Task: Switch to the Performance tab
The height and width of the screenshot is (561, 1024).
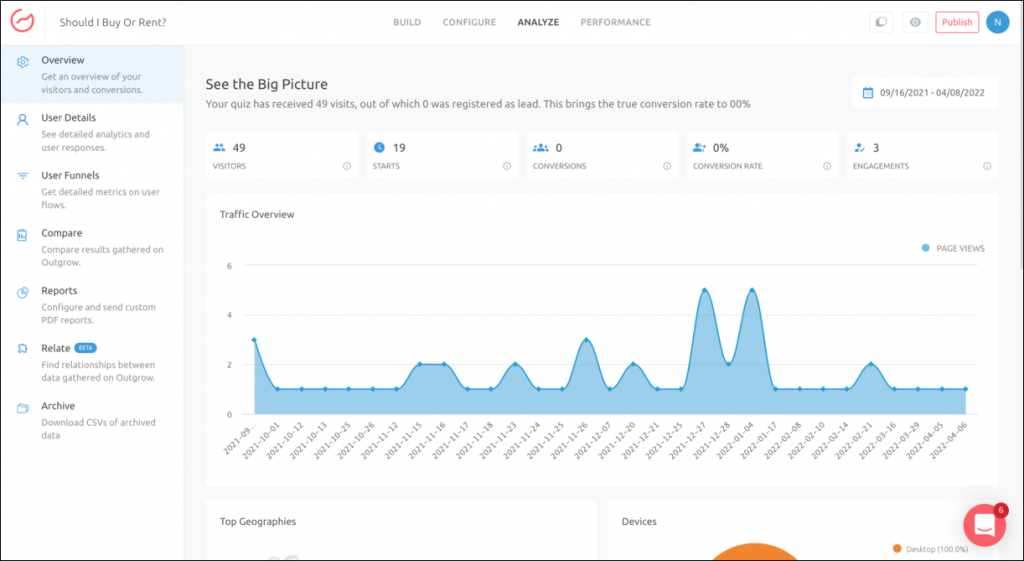Action: coord(615,22)
